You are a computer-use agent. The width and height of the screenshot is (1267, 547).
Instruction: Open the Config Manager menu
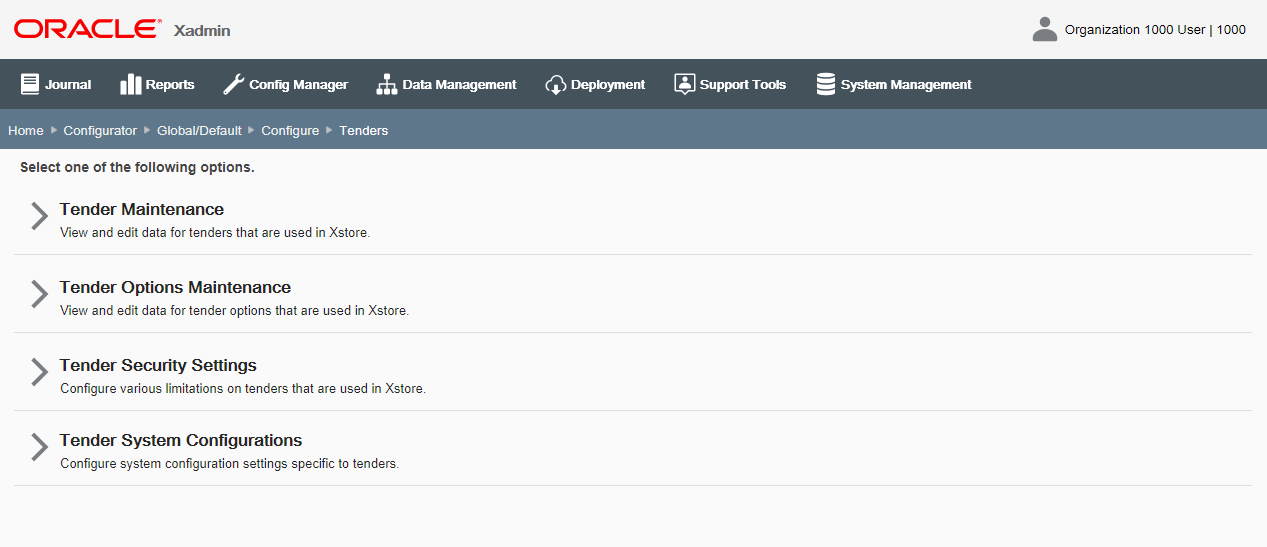tap(285, 84)
